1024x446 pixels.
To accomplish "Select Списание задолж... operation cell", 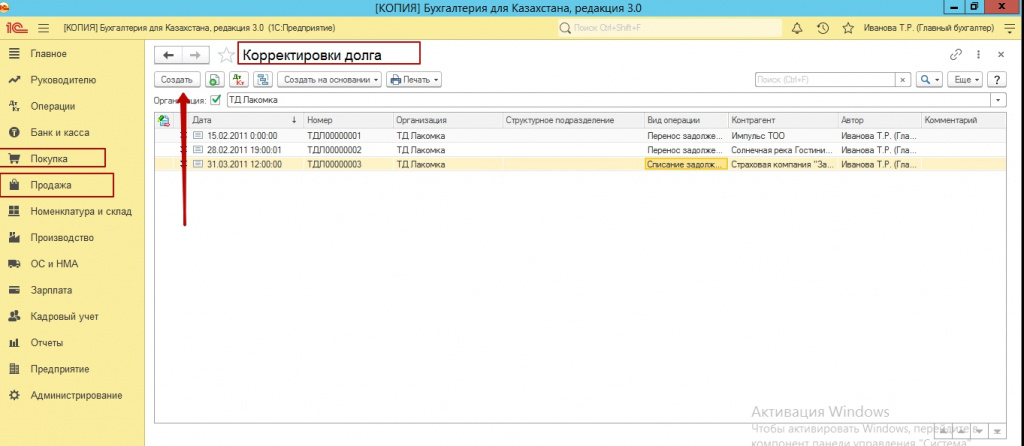I will (686, 165).
